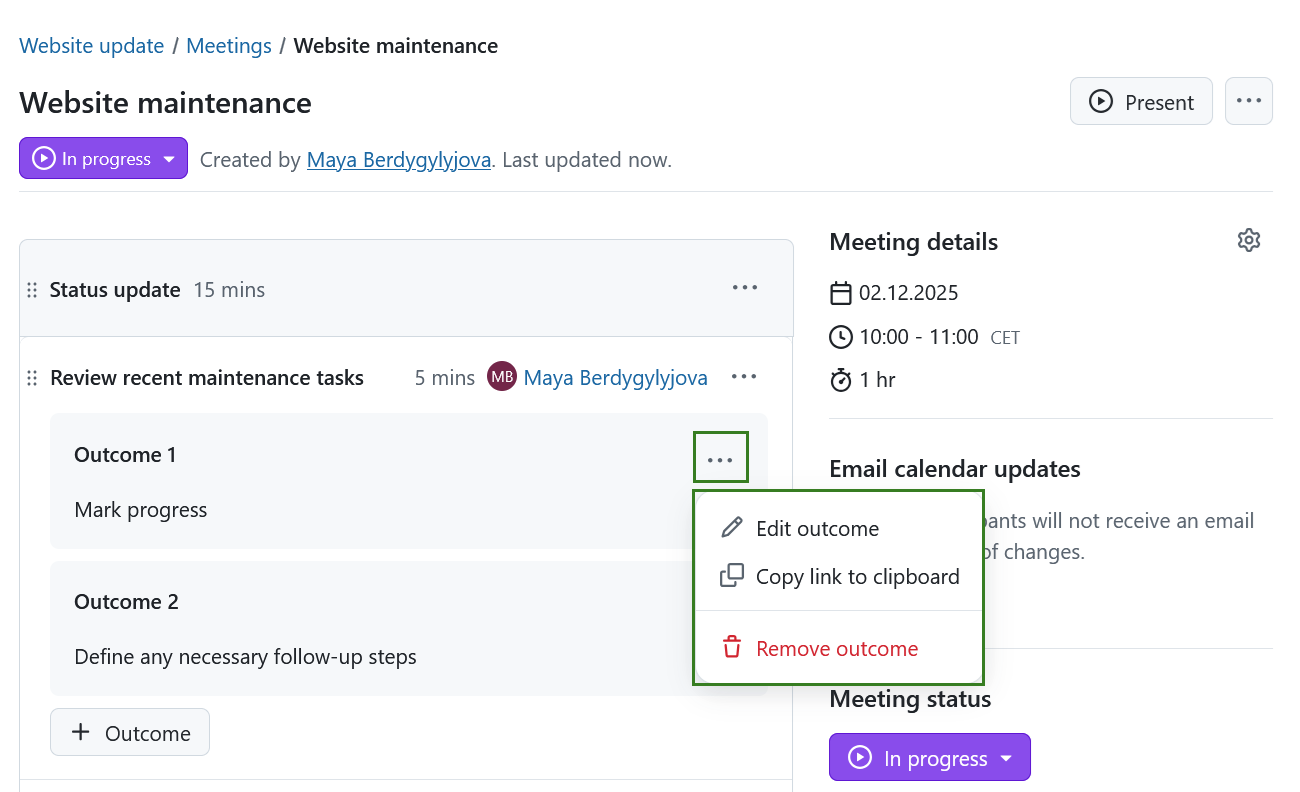This screenshot has width=1300, height=792.
Task: Open the Meeting details settings gear
Action: point(1248,240)
